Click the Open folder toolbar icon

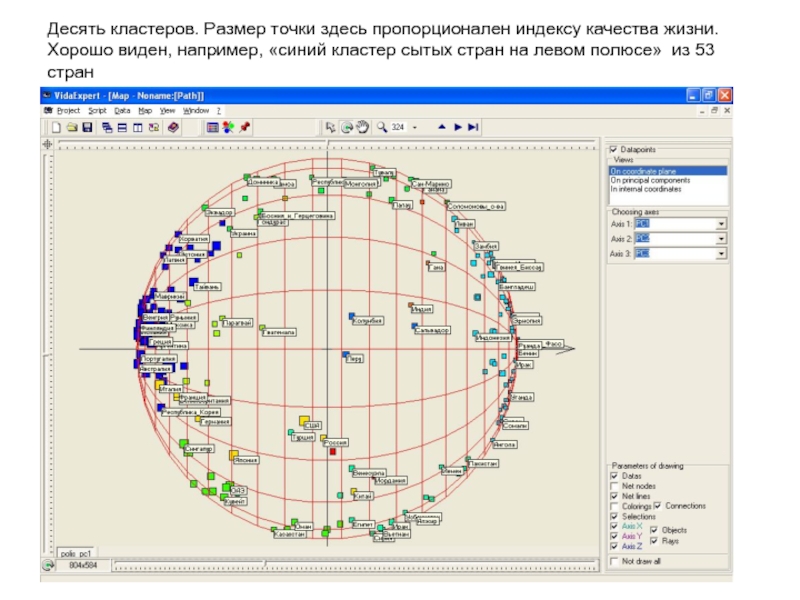tap(71, 128)
